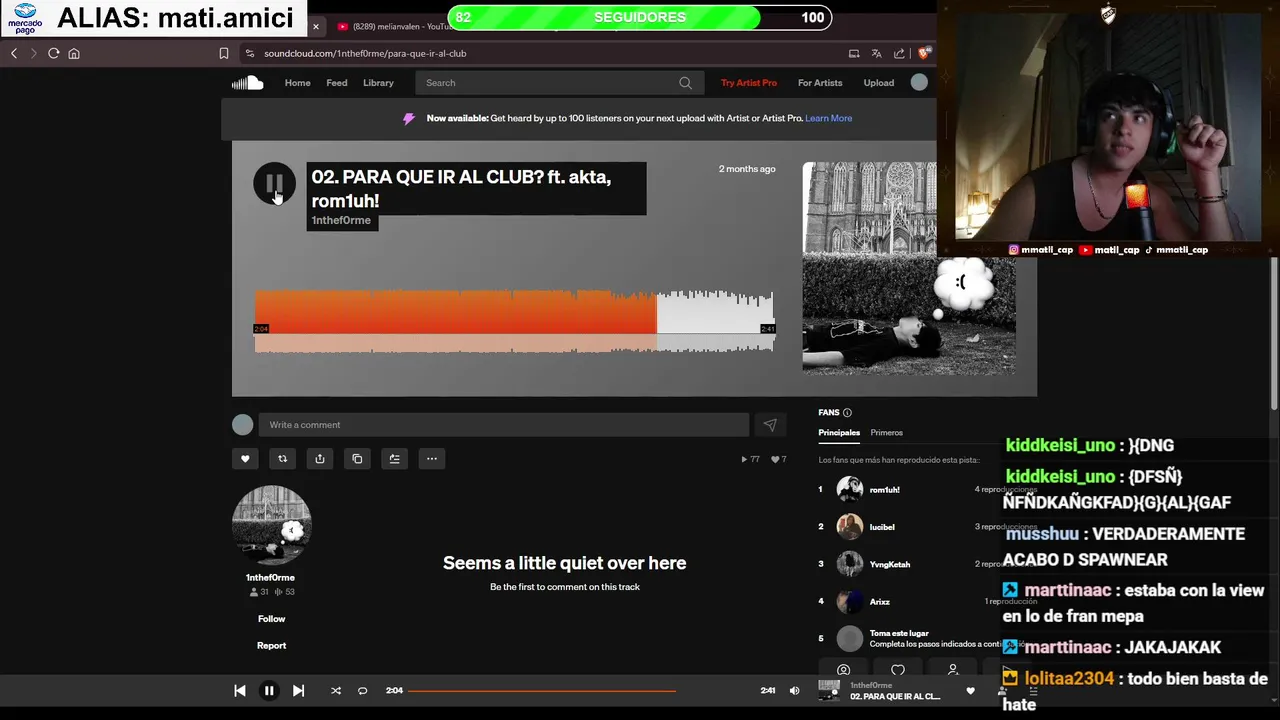Follow 1nthef0rme with the Follow button
The image size is (1280, 720).
click(x=271, y=619)
